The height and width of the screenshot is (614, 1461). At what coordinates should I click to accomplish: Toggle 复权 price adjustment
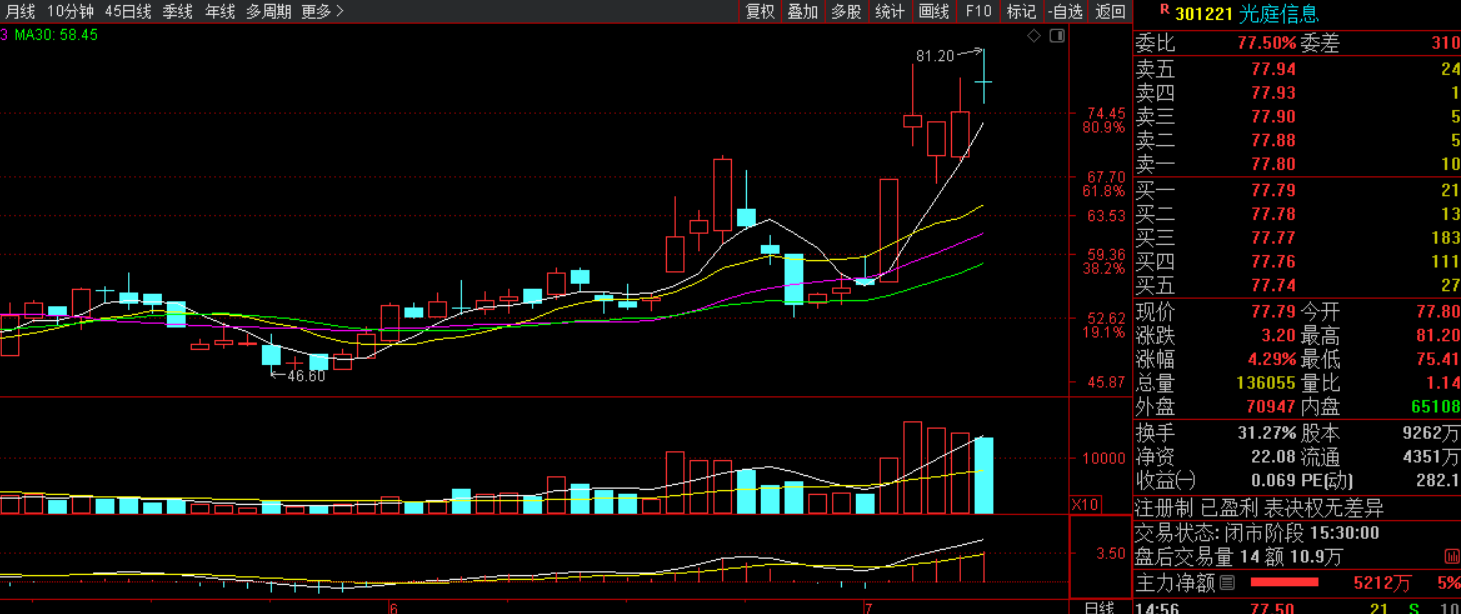[x=760, y=12]
